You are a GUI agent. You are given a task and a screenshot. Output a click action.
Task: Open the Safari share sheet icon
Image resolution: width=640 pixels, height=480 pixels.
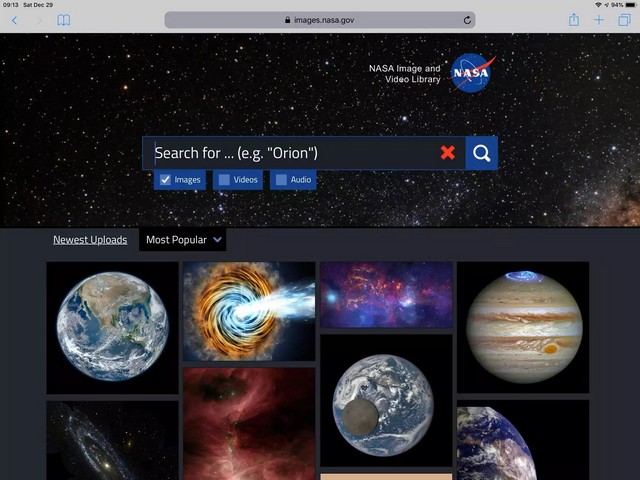coord(573,20)
